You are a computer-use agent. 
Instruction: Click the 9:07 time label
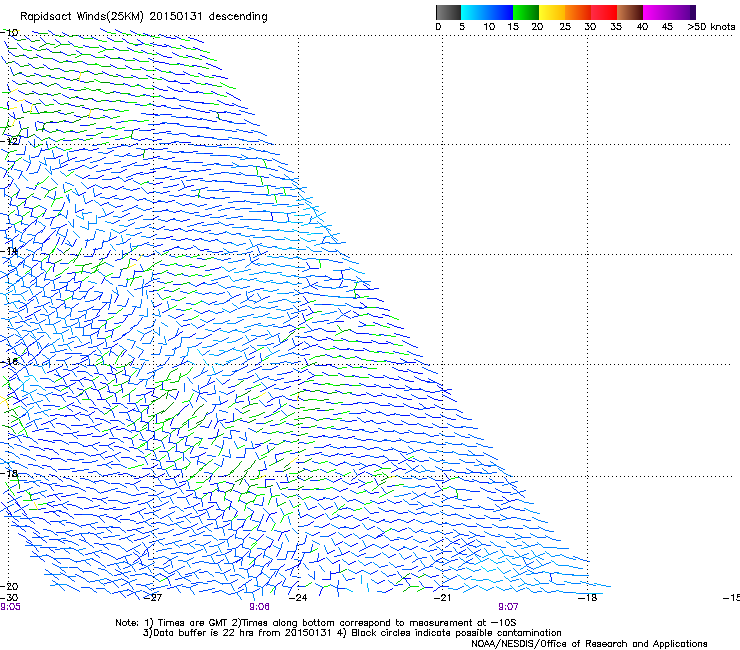(x=508, y=607)
